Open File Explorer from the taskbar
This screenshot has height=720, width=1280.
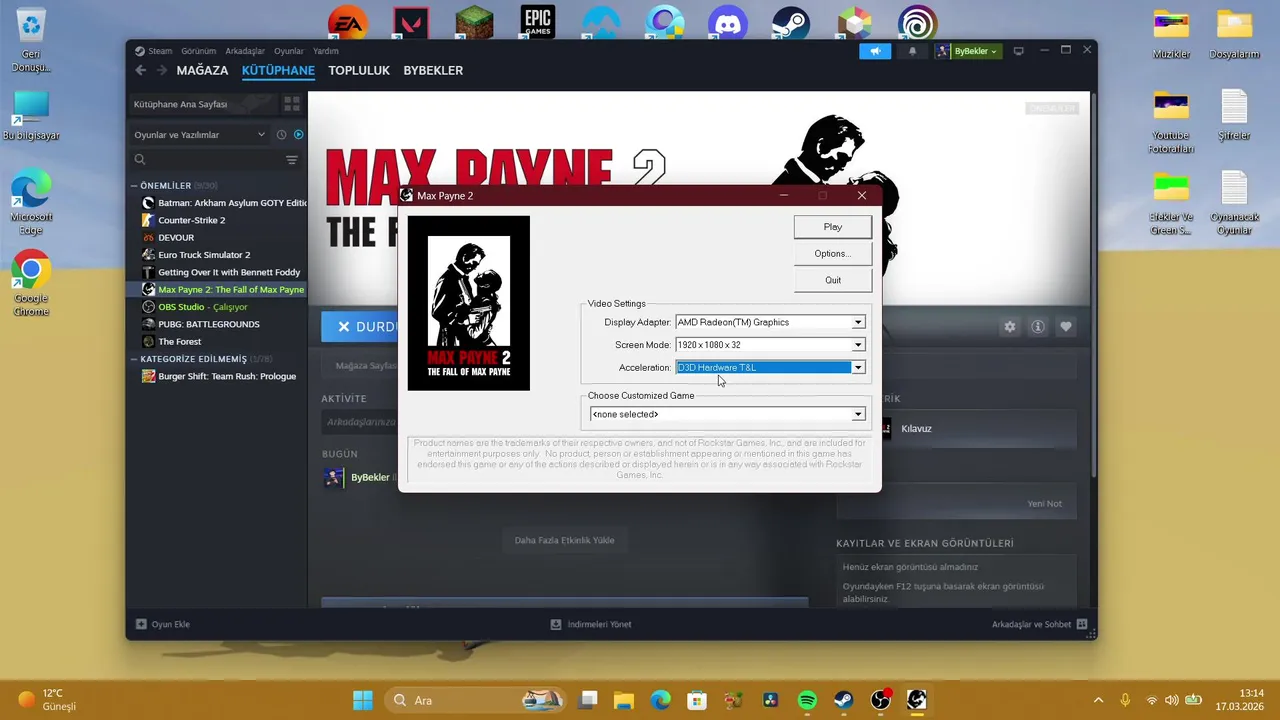(624, 700)
